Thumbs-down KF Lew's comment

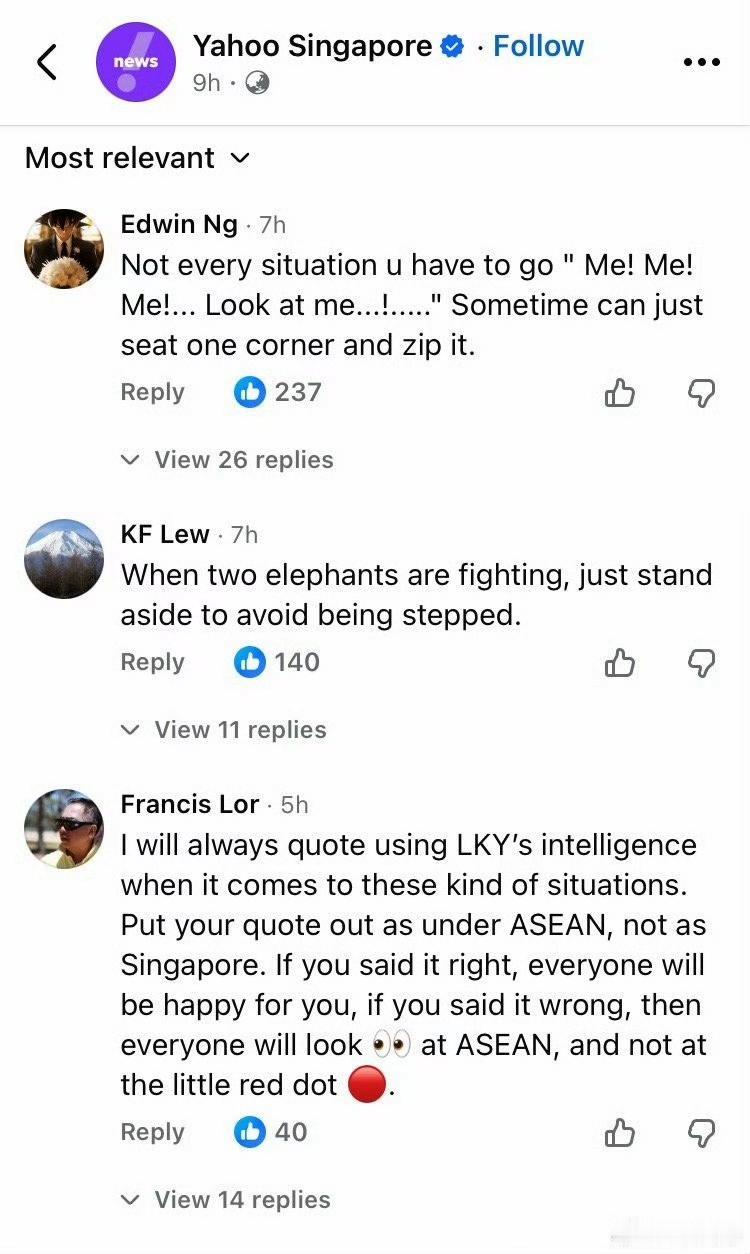(x=702, y=663)
